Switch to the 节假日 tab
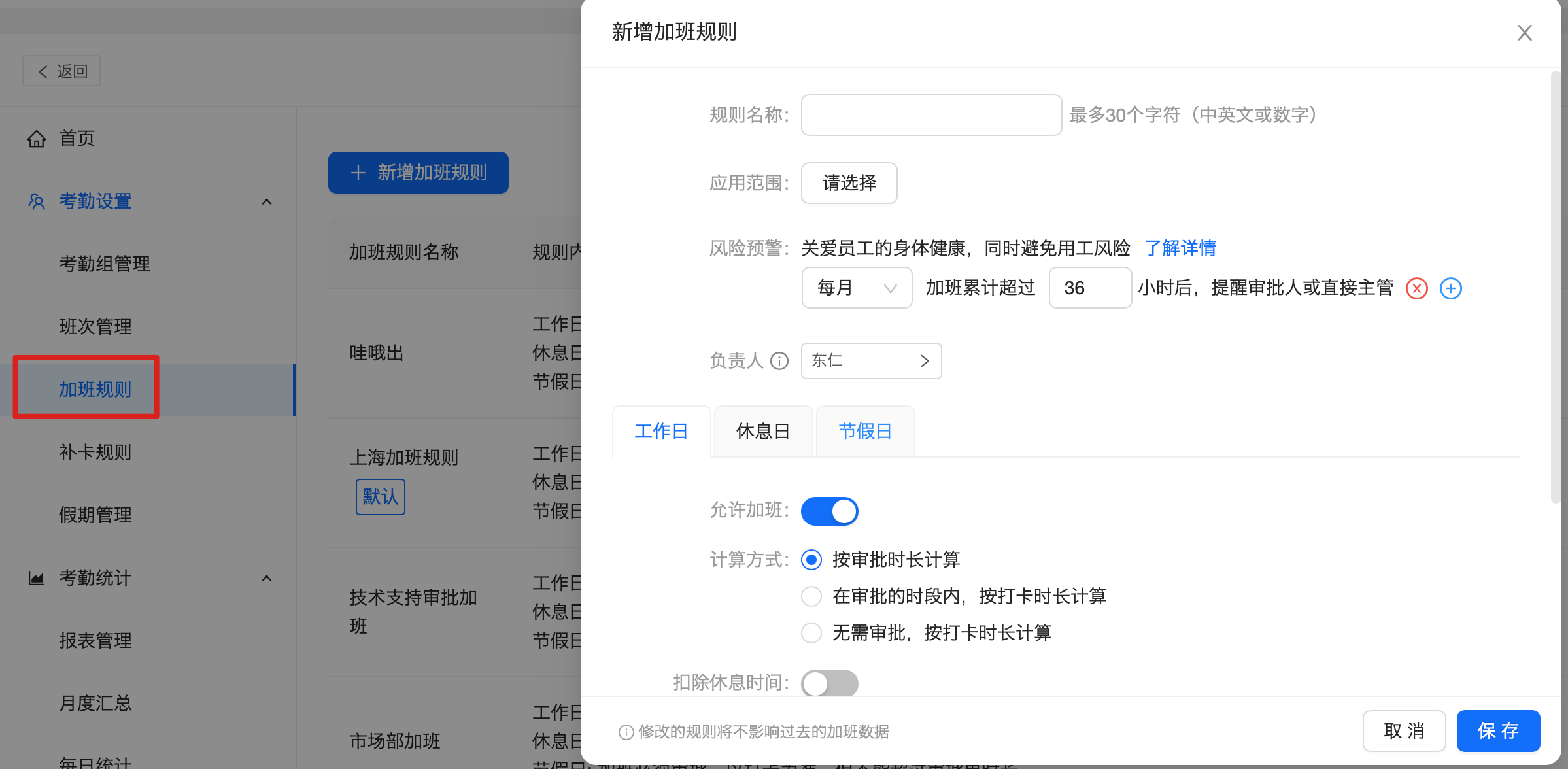This screenshot has width=1568, height=769. [865, 432]
